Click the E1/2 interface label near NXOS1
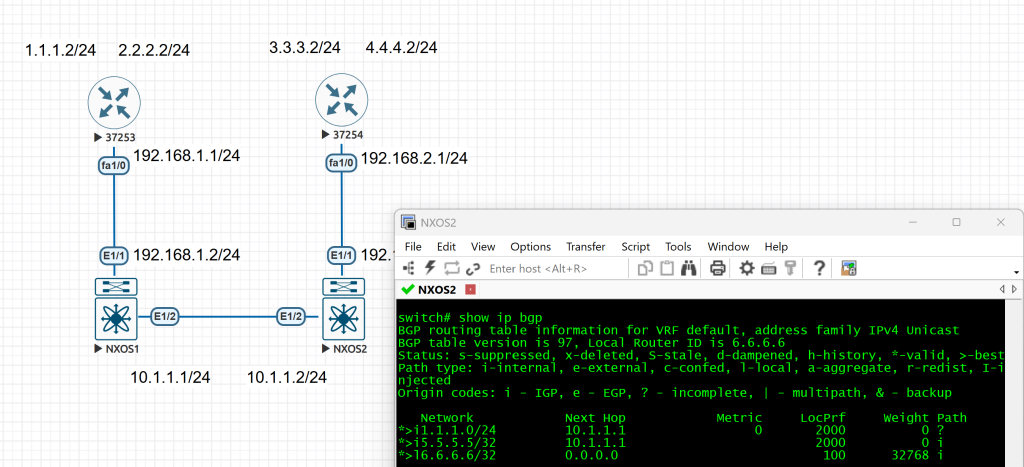Viewport: 1024px width, 467px height. click(x=166, y=316)
